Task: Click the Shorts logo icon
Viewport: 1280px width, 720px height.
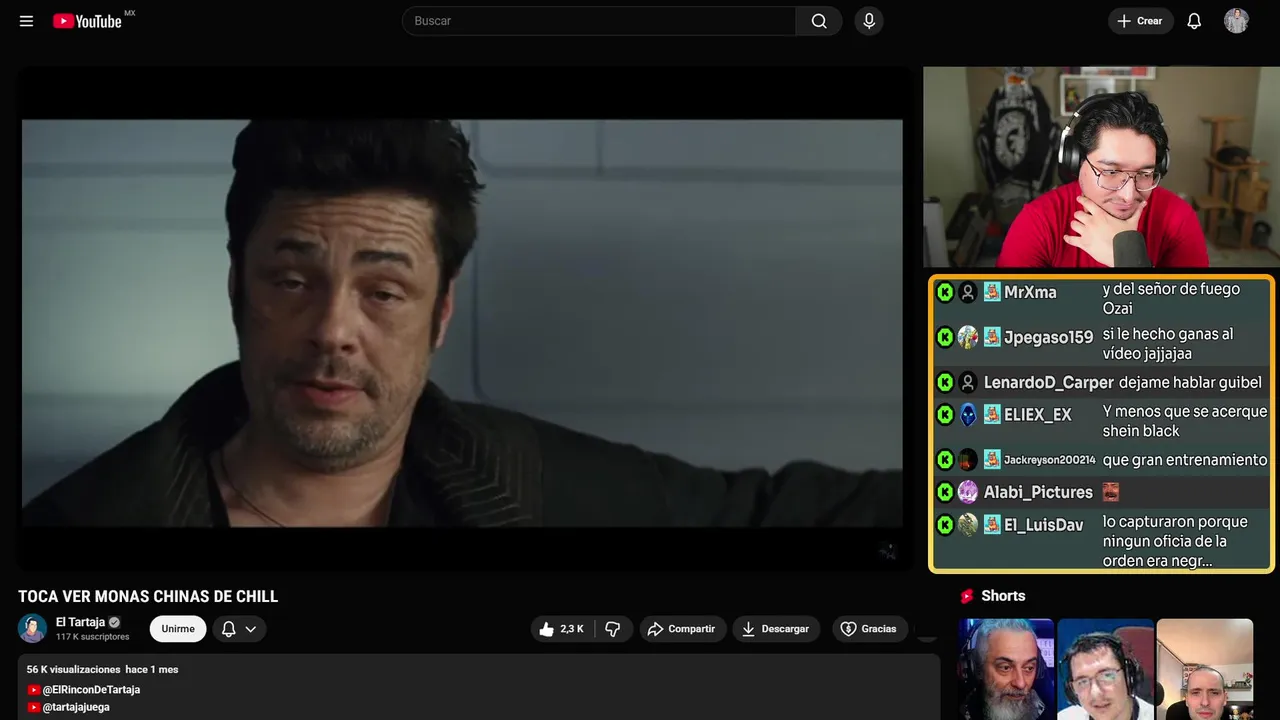Action: coord(967,596)
